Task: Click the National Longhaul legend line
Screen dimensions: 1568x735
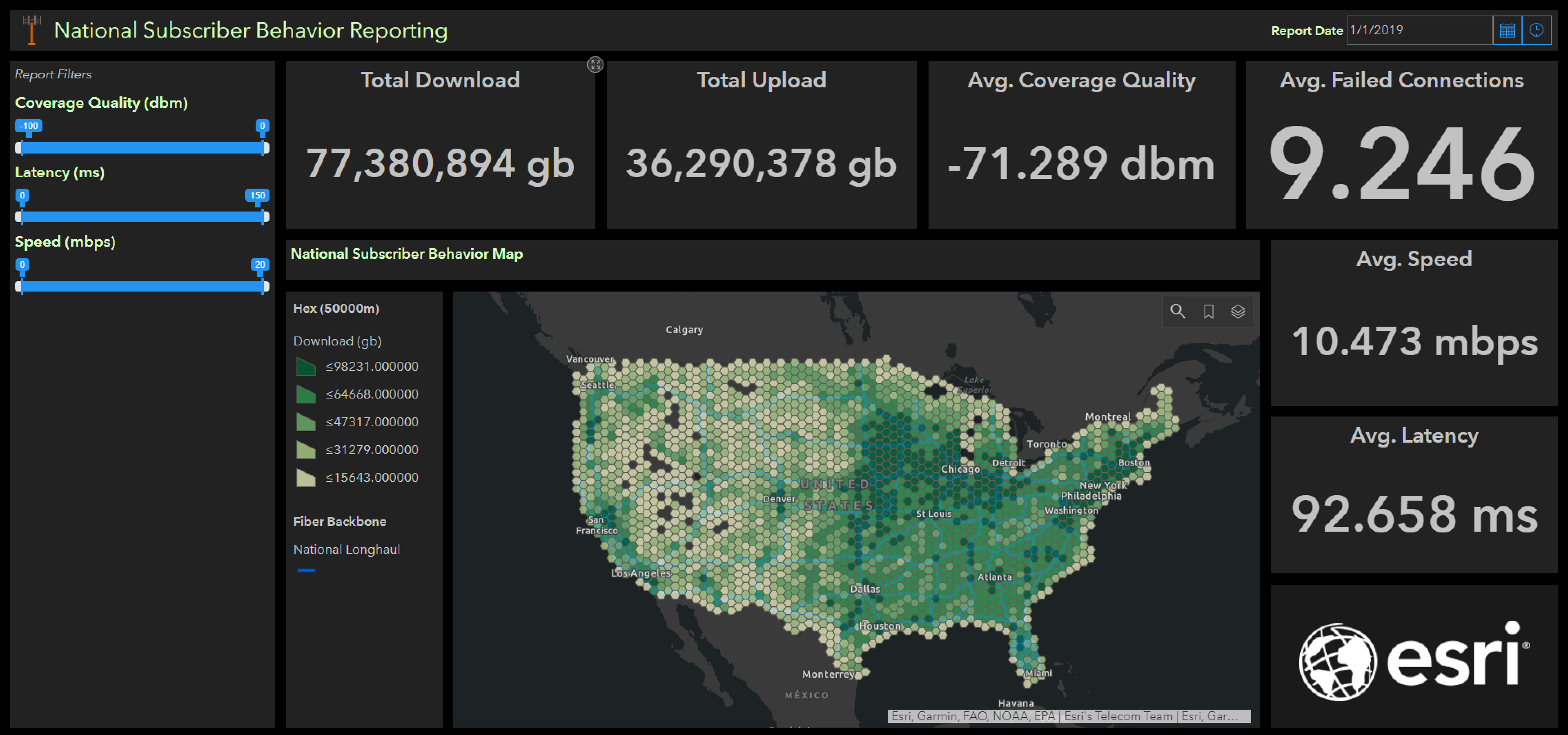Action: point(306,570)
